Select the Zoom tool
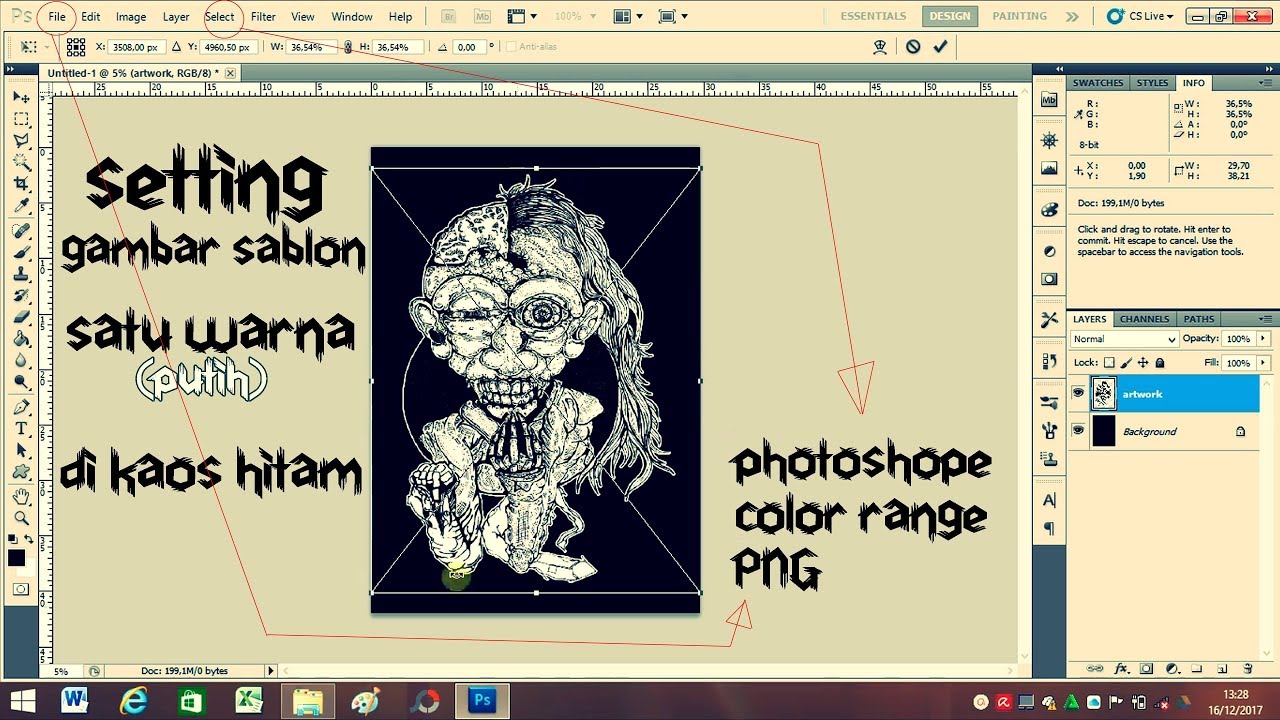The image size is (1280, 720). [x=21, y=518]
